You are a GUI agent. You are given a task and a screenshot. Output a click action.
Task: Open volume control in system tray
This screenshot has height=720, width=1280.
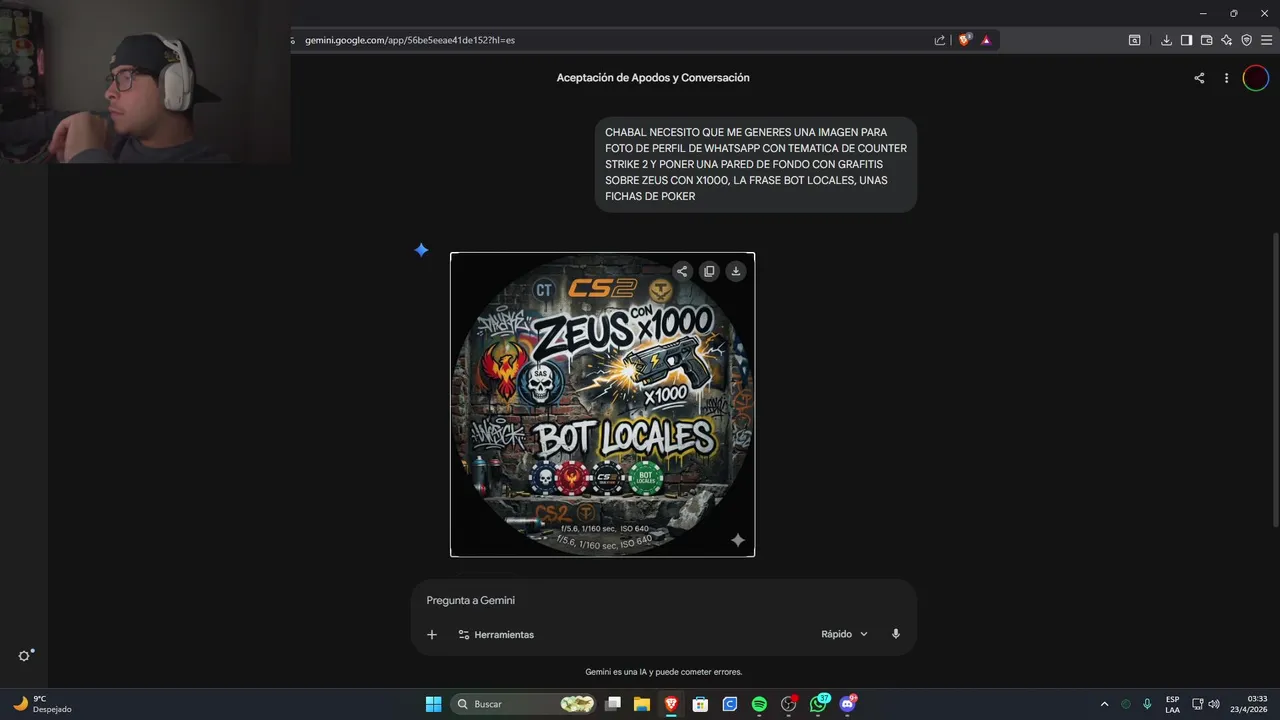pos(1214,704)
